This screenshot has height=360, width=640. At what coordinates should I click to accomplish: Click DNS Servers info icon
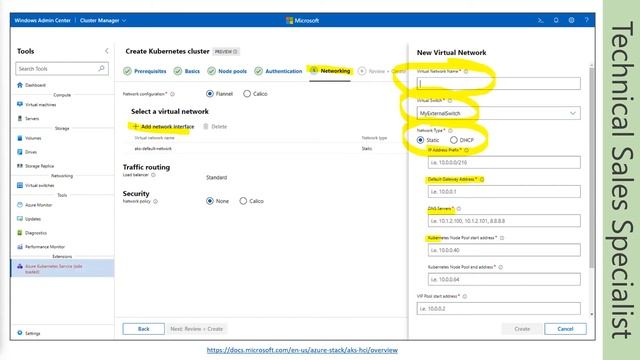459,209
